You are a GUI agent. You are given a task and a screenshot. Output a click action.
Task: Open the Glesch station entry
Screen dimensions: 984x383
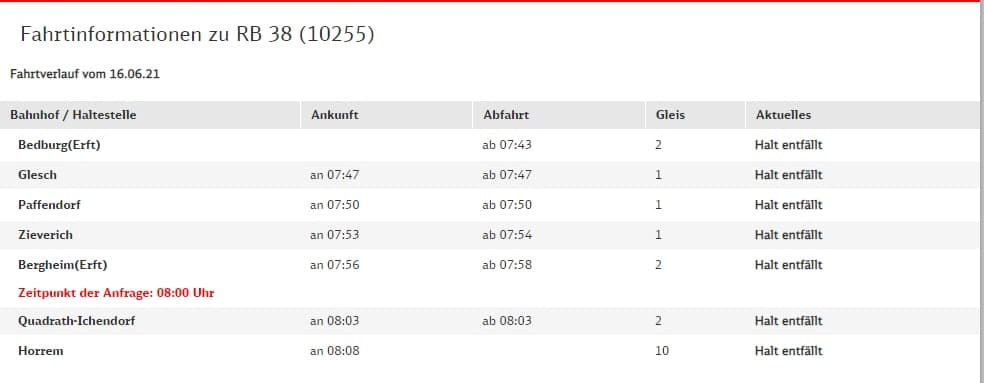pos(38,175)
